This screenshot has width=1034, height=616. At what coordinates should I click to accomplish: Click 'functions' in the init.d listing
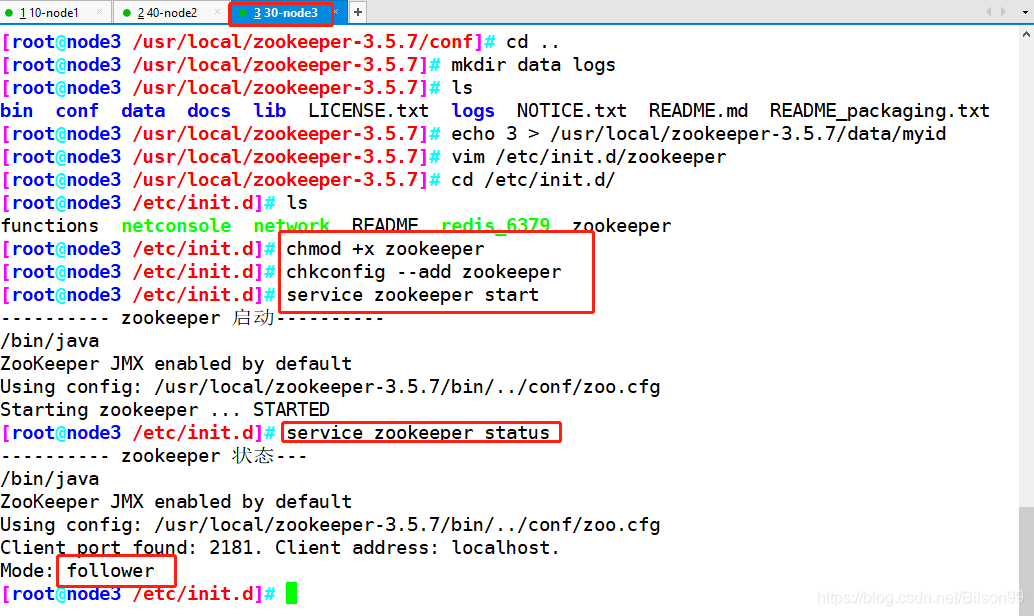(x=49, y=226)
